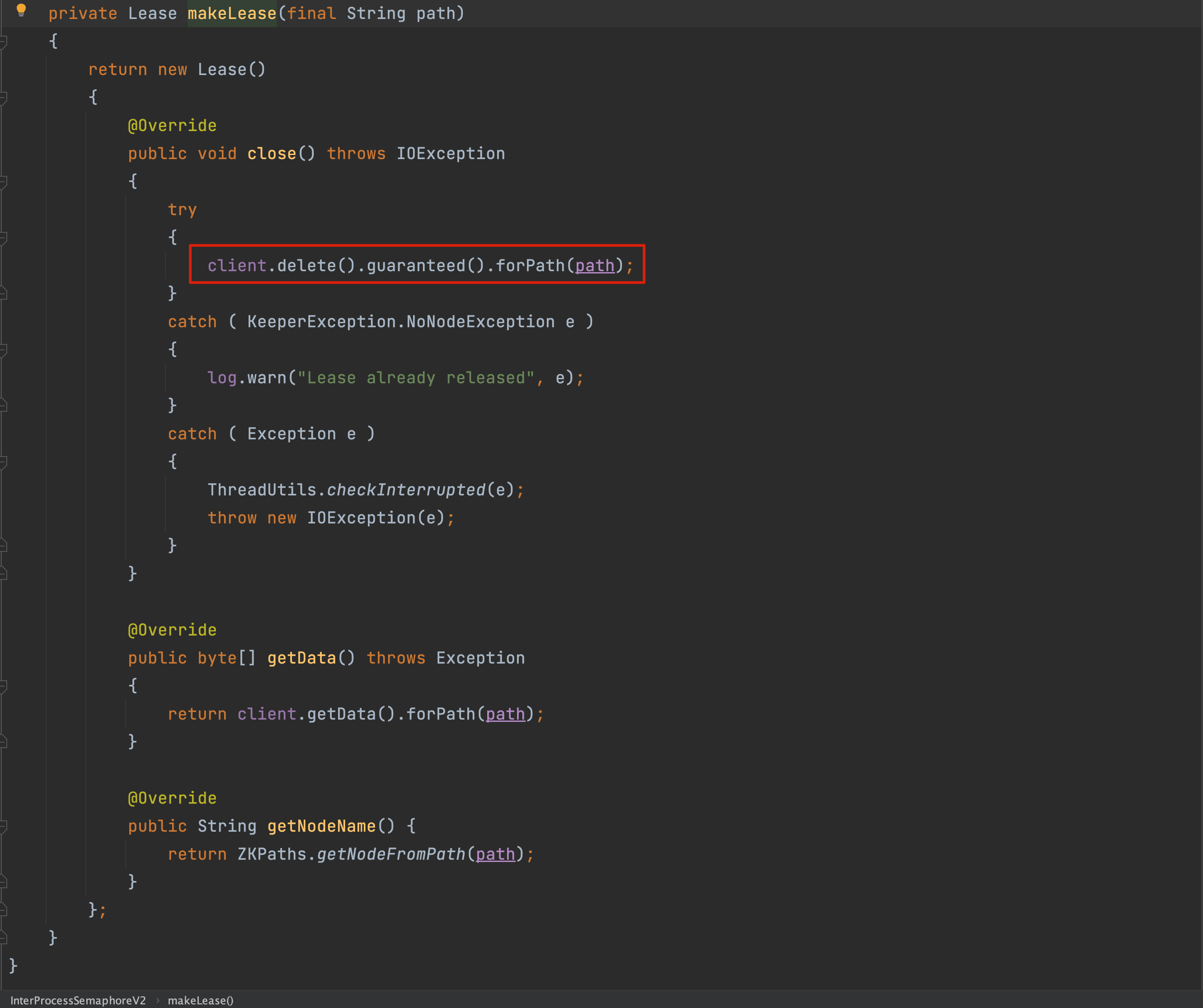Collapse fold marker at close() method brace
The height and width of the screenshot is (1008, 1203).
[3, 182]
